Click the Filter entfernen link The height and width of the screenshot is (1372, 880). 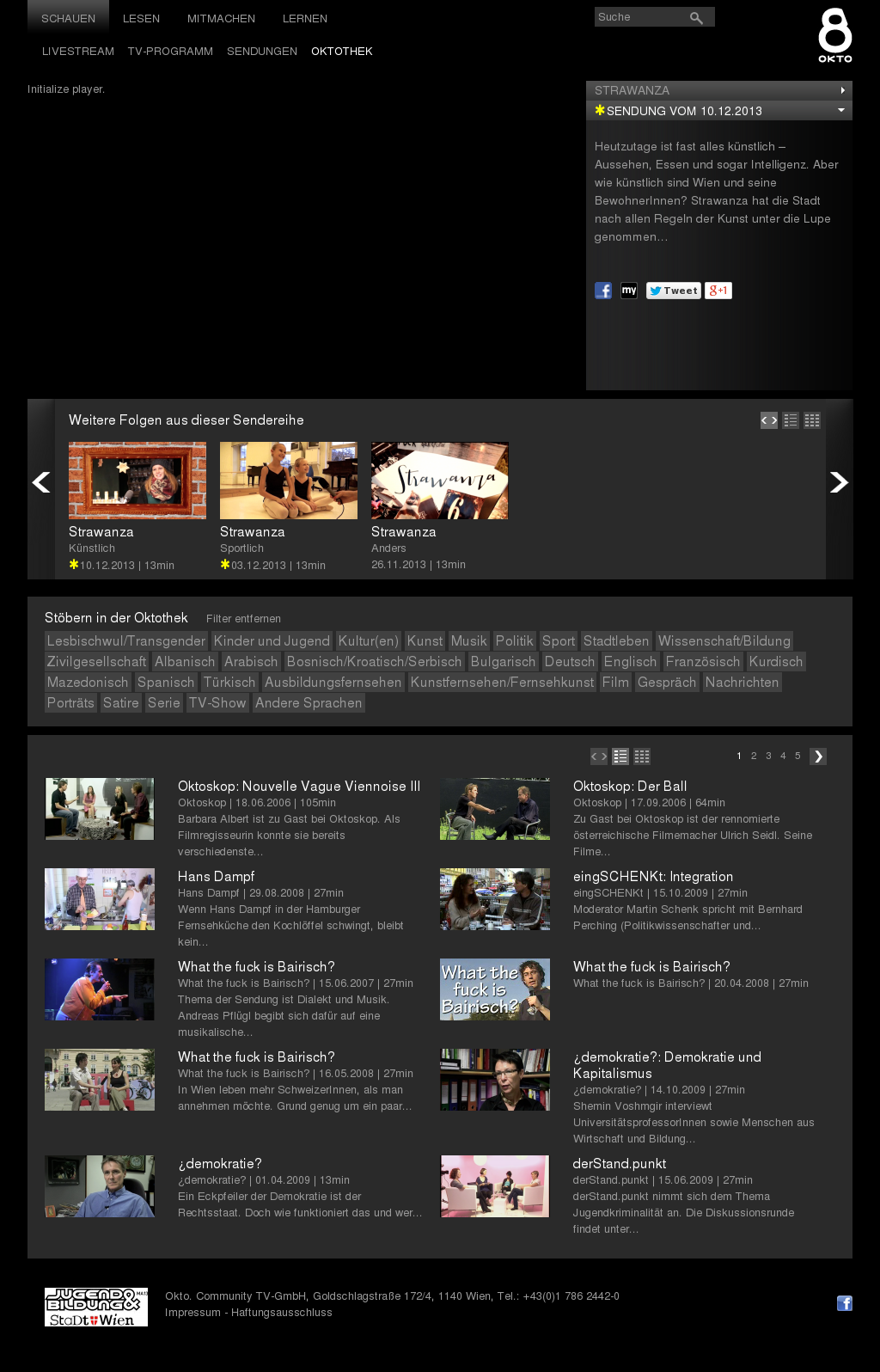coord(243,619)
